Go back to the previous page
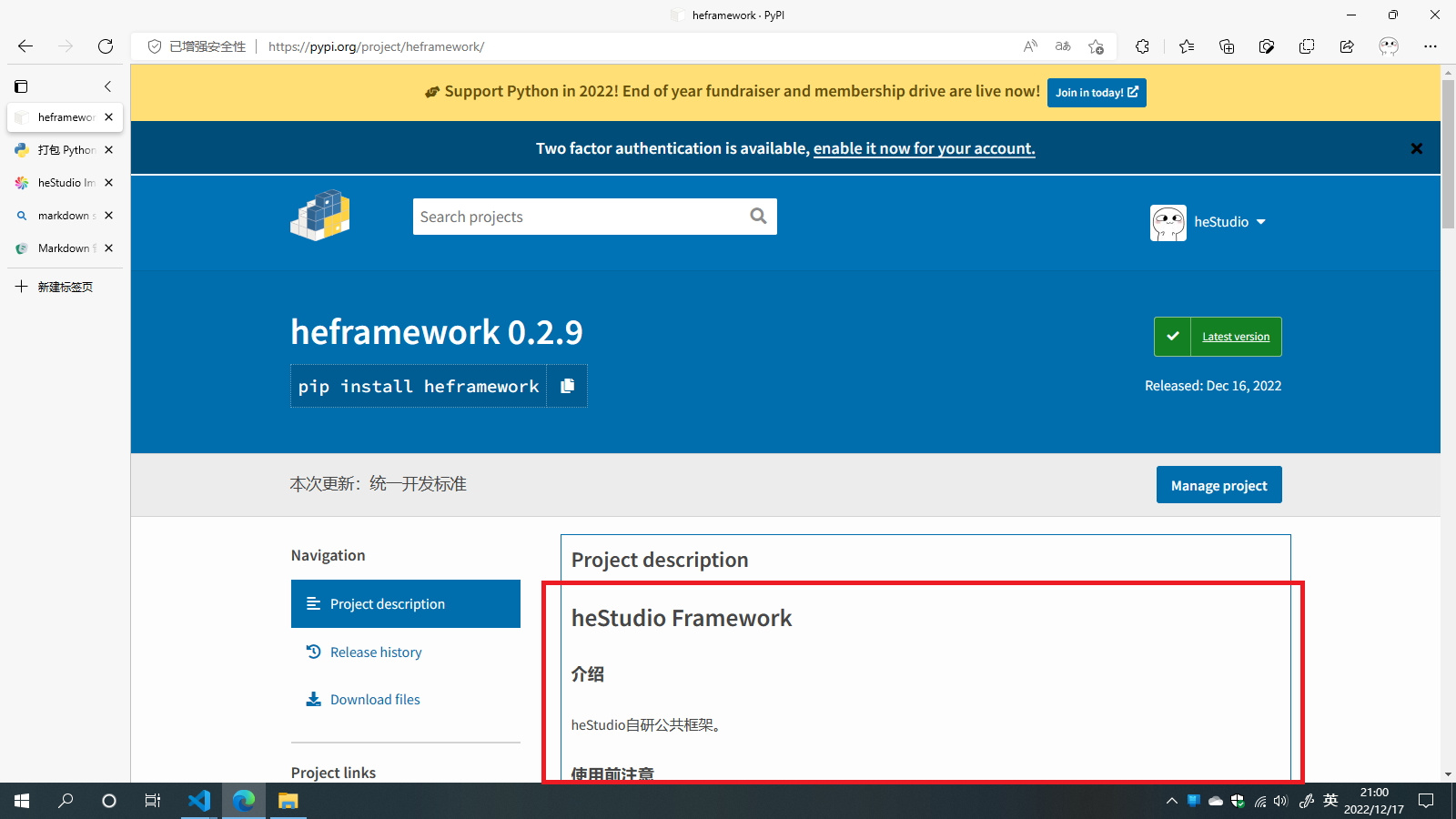 click(25, 46)
